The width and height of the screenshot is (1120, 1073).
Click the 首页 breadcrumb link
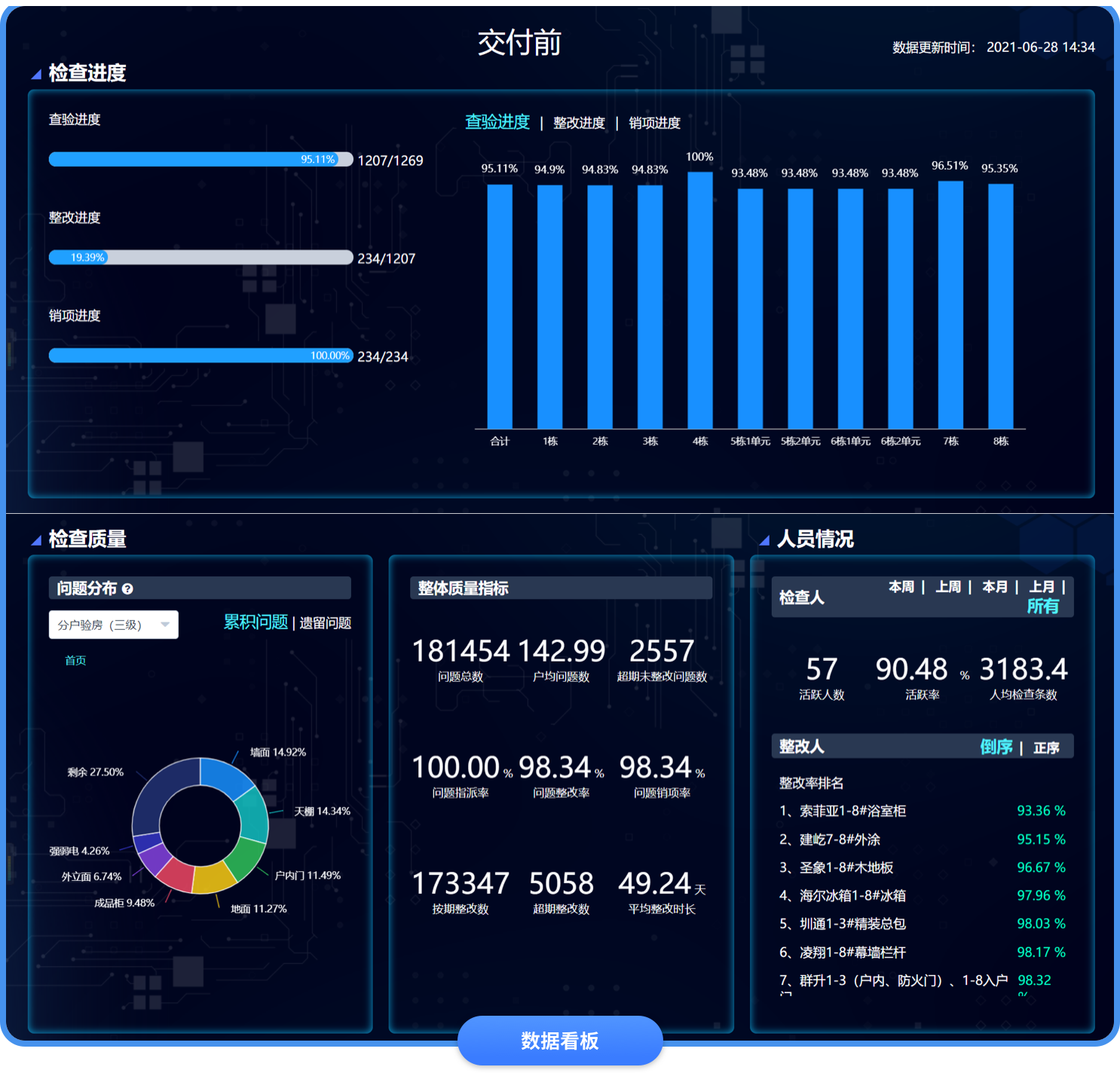click(x=75, y=661)
